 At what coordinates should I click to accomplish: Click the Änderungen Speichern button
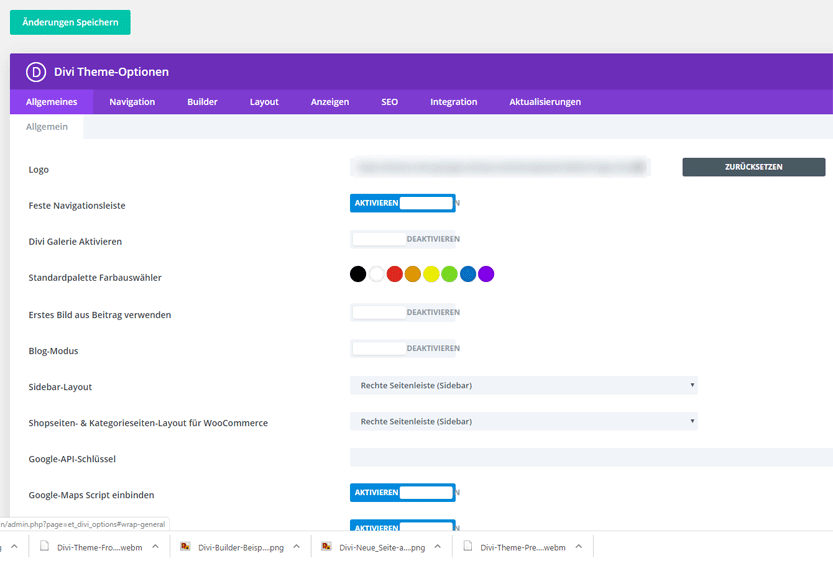tap(70, 22)
